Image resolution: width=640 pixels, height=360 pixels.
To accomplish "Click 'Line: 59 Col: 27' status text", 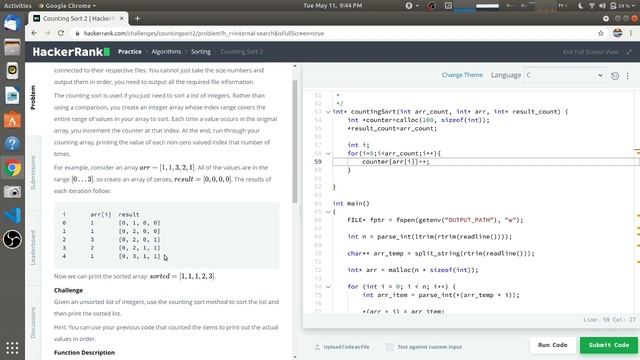I will tap(609, 320).
